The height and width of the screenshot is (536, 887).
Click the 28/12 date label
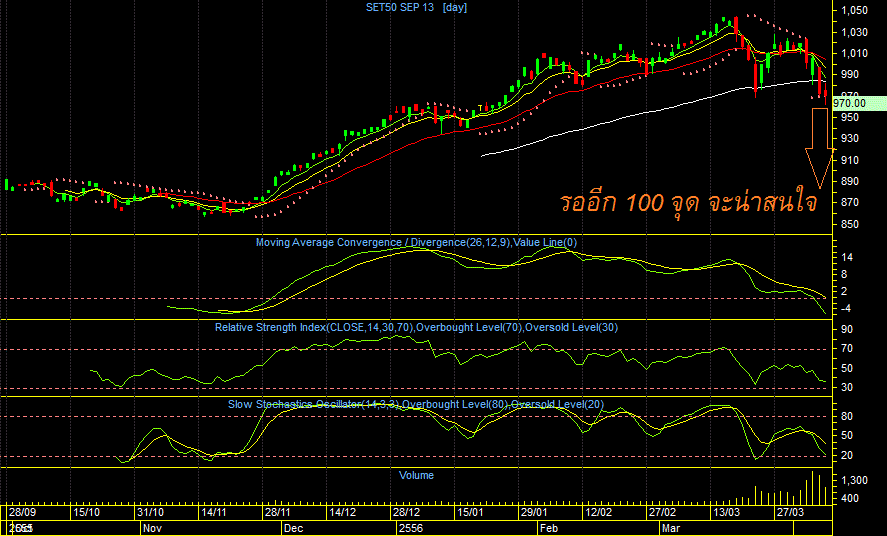(x=406, y=512)
